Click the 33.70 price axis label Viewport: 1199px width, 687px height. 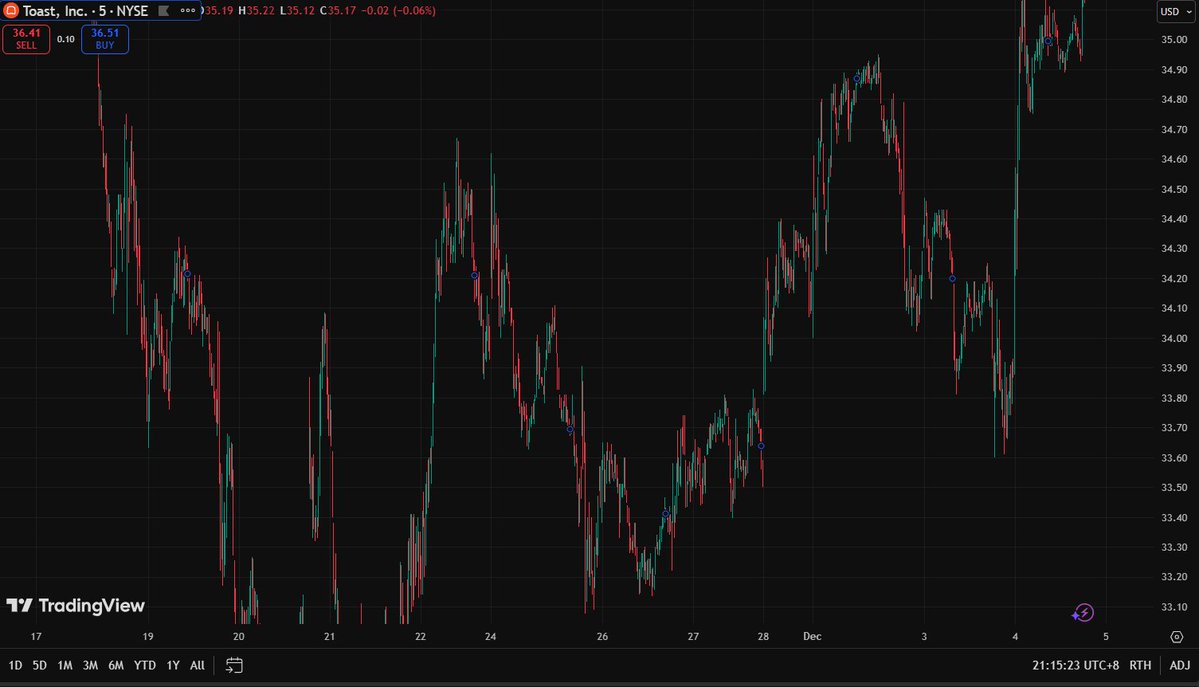tap(1174, 428)
